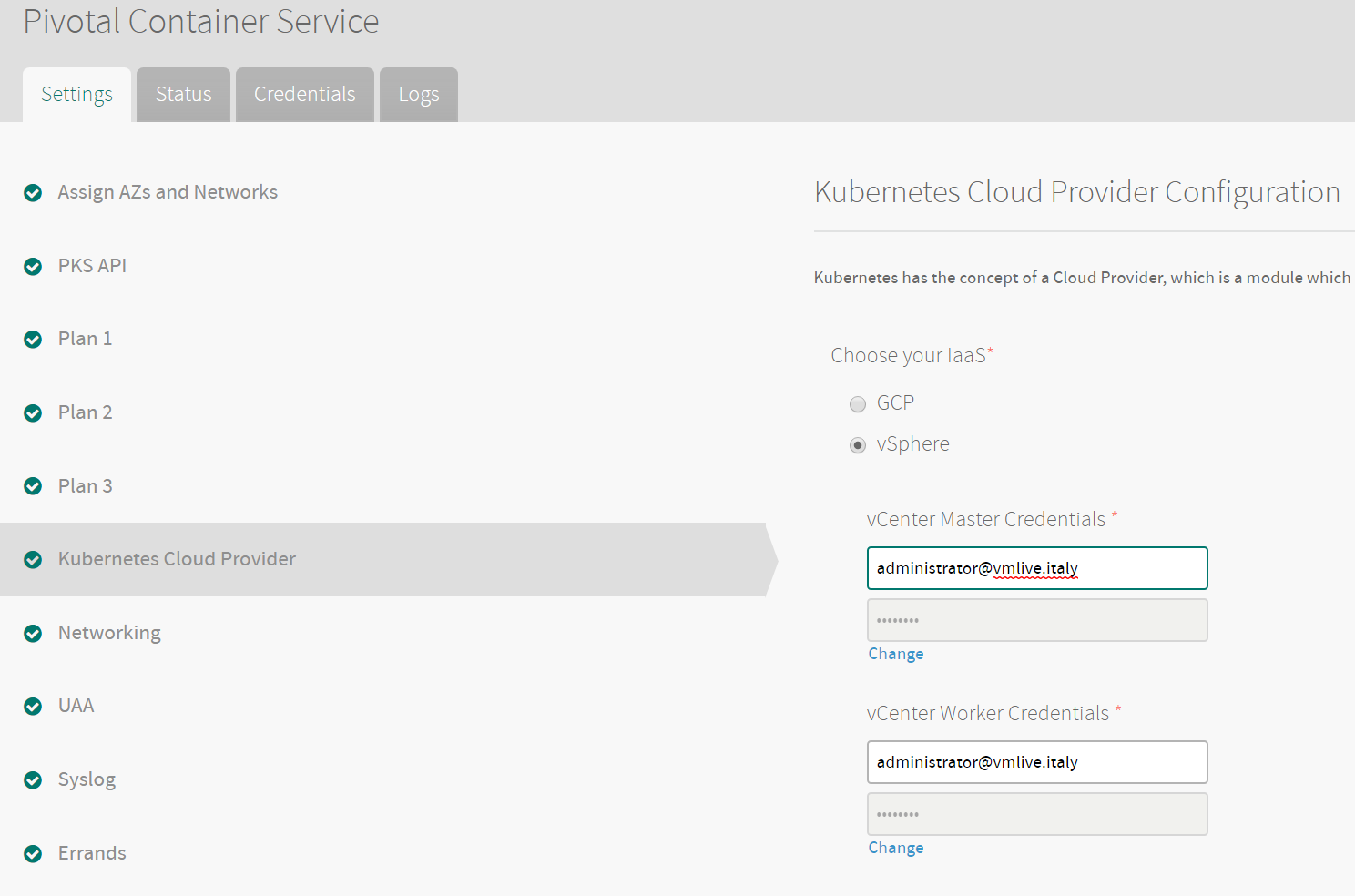1355x896 pixels.
Task: Open the Status tab
Action: click(183, 95)
